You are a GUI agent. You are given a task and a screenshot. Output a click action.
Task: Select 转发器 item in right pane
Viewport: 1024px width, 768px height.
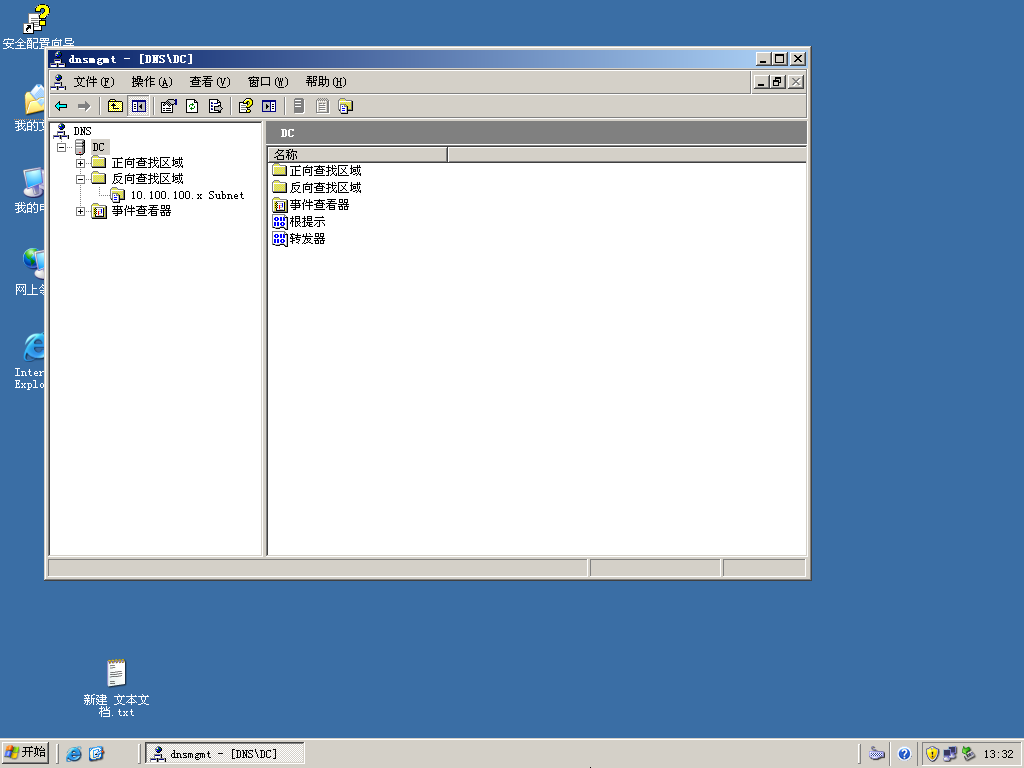pyautogui.click(x=299, y=238)
